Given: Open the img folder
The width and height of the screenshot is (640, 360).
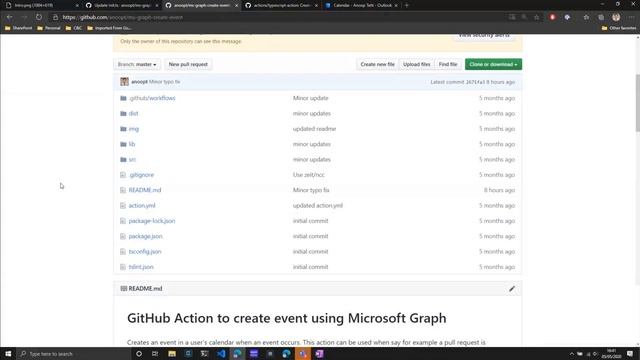Looking at the screenshot, I should [134, 129].
